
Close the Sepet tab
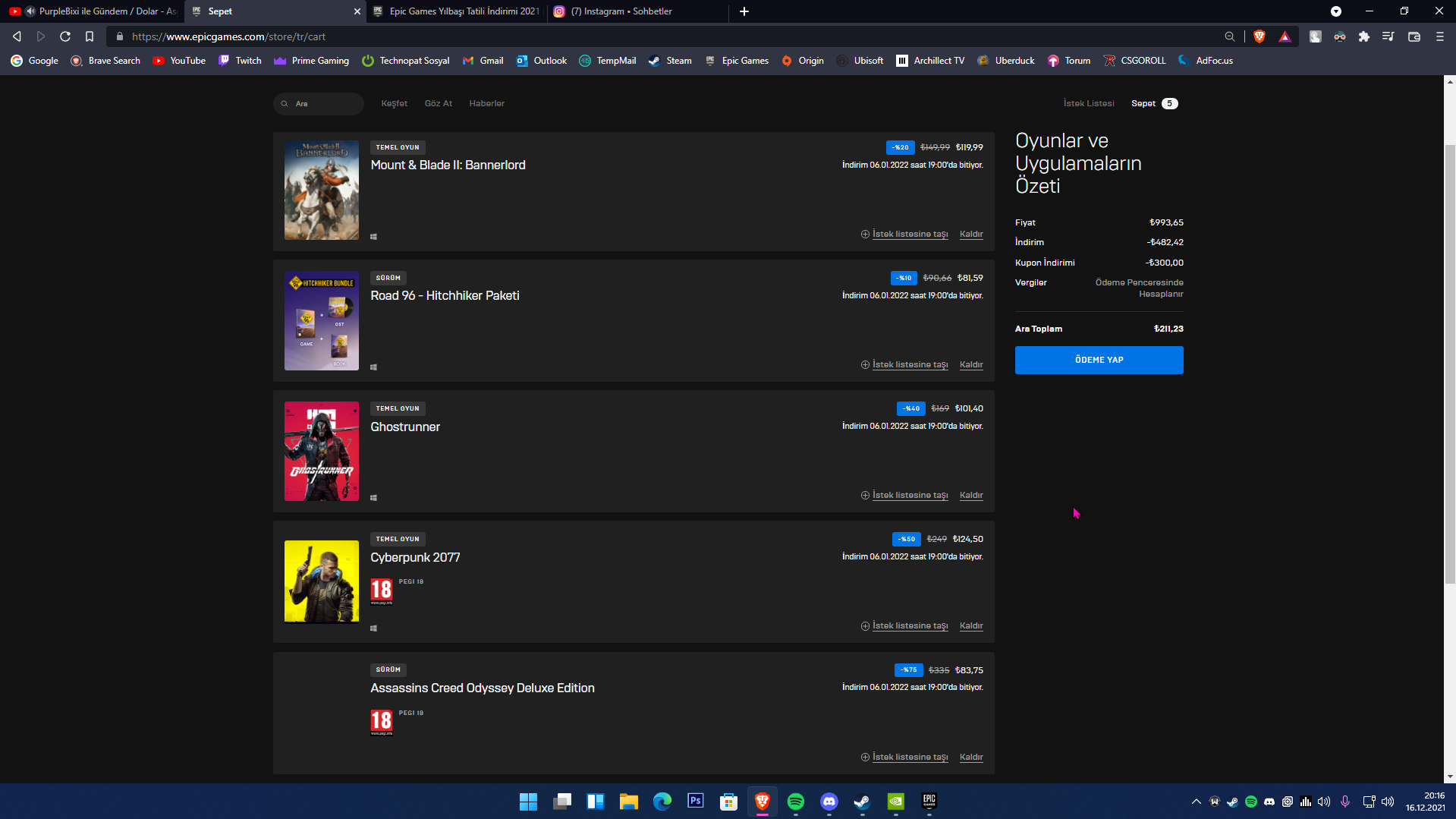coord(357,11)
